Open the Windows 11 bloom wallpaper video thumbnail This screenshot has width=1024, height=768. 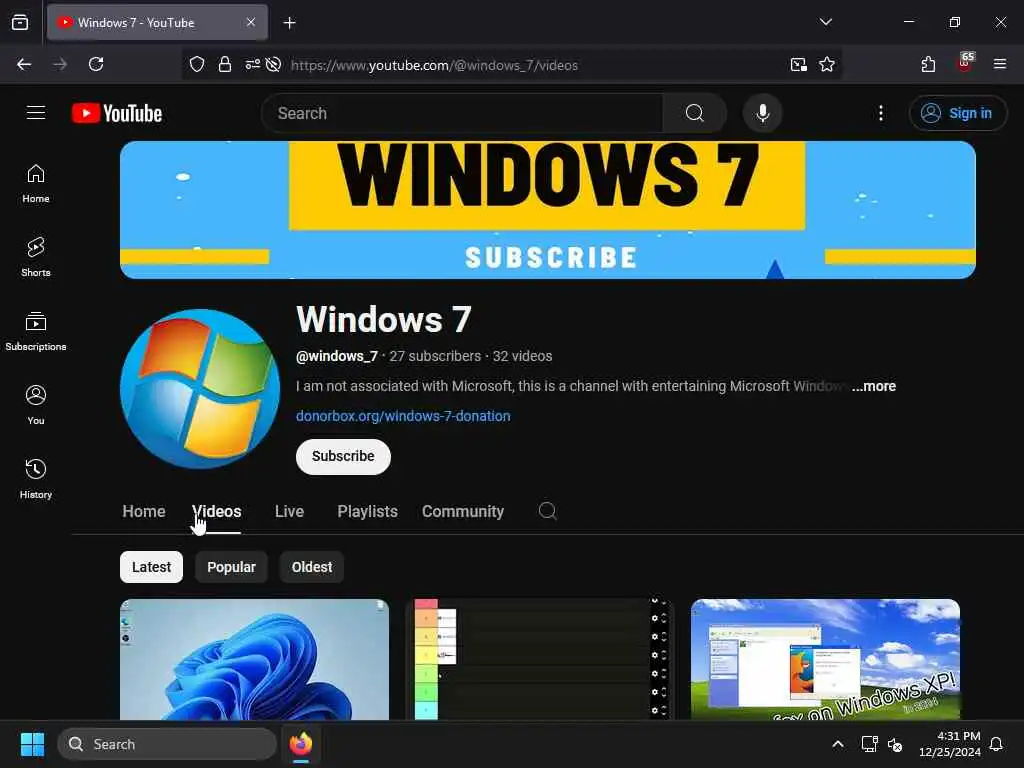click(255, 659)
